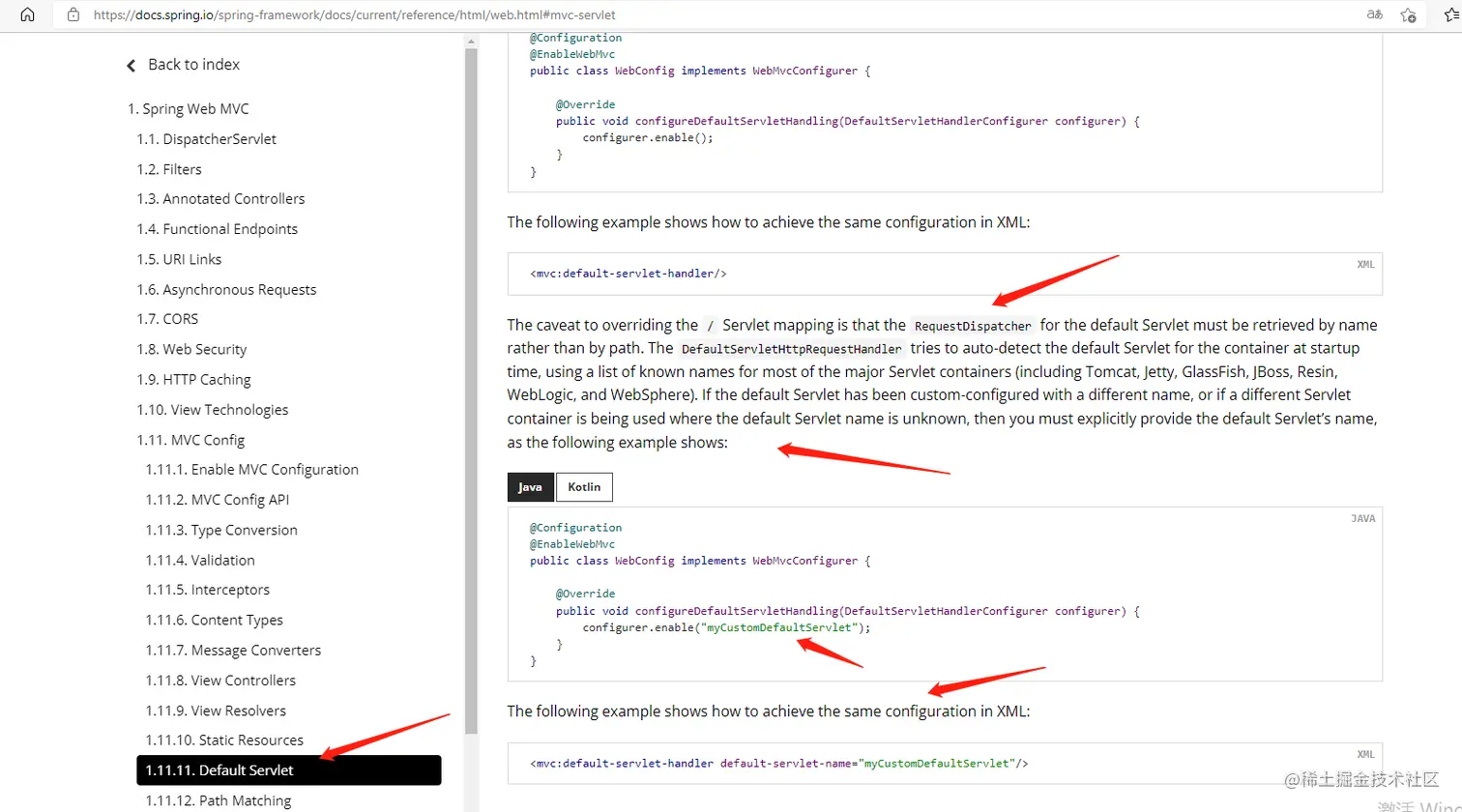The width and height of the screenshot is (1462, 812).
Task: Select 1.11.7. Message Converters entry
Action: click(x=233, y=651)
